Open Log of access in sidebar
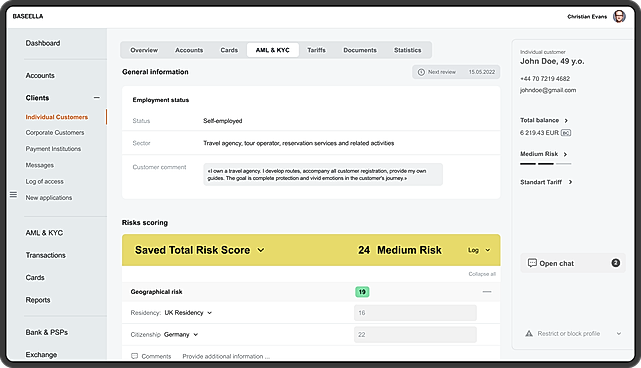The width and height of the screenshot is (641, 368). pyautogui.click(x=45, y=182)
